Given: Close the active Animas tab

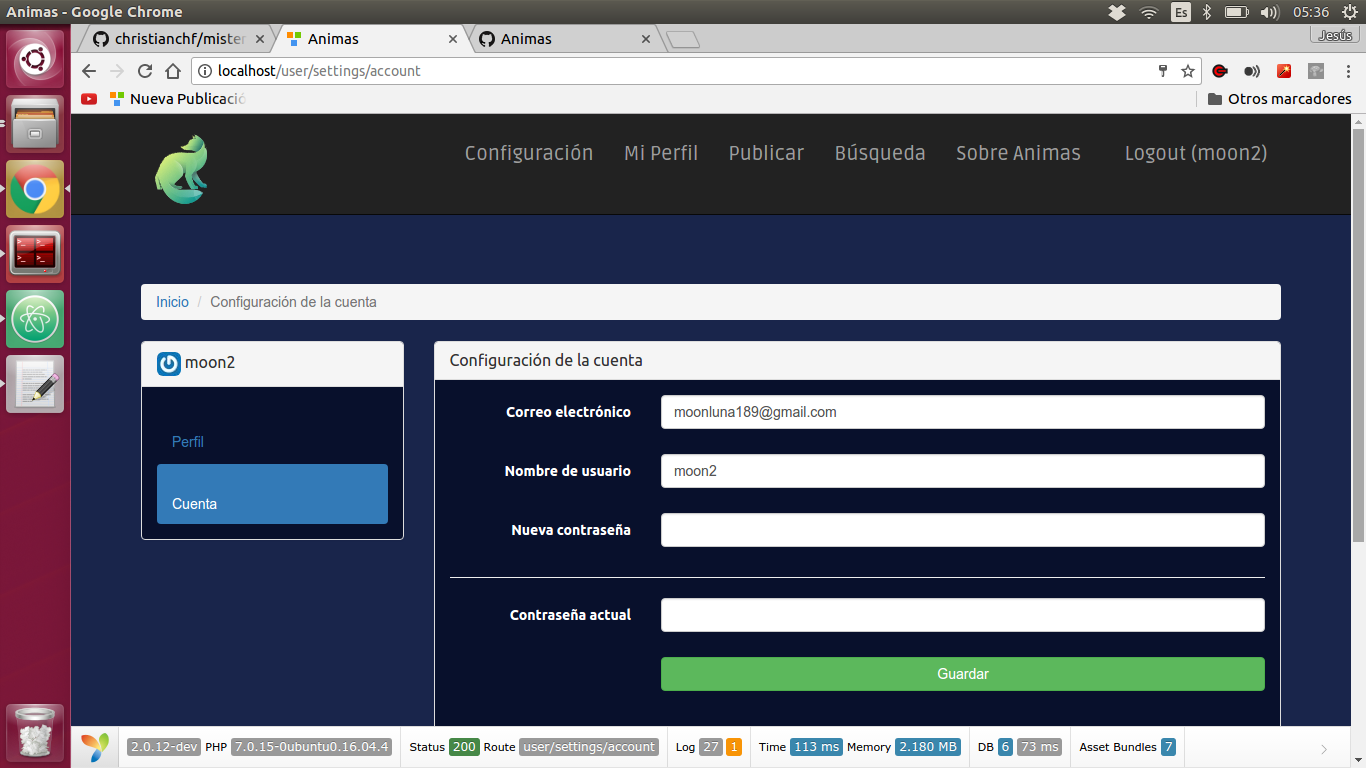Looking at the screenshot, I should pos(452,39).
